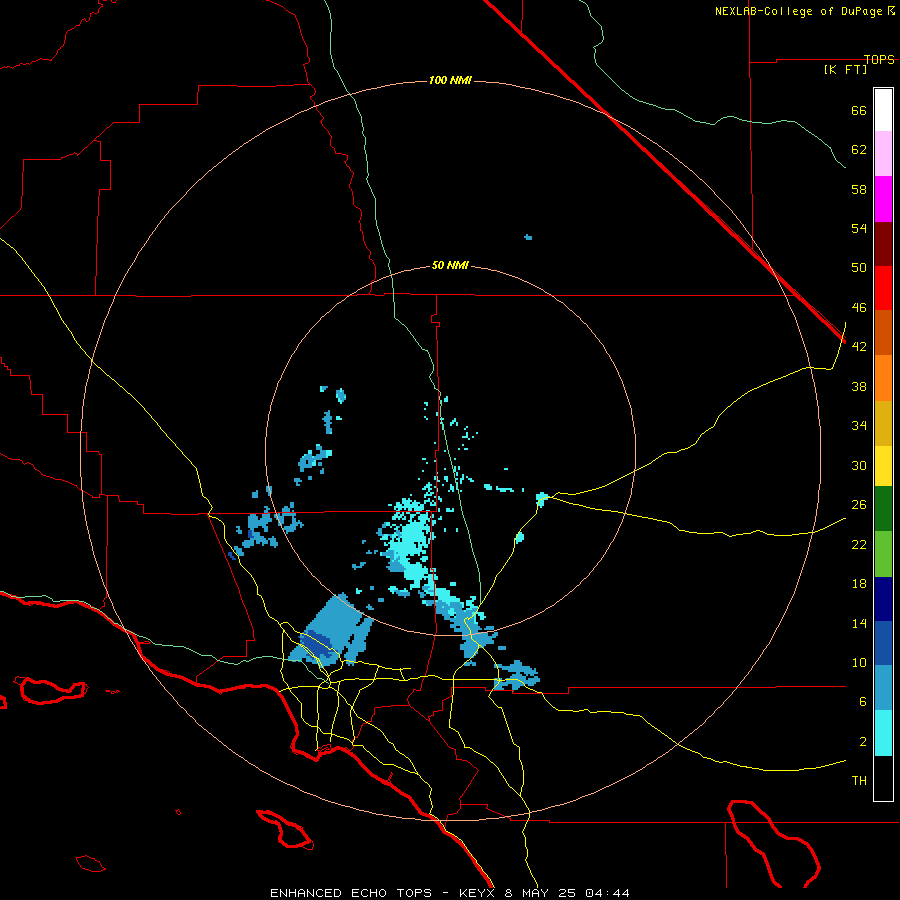Click the ENHANCED ECHO TOPS caption text
Screen dimensions: 900x900
(x=351, y=893)
